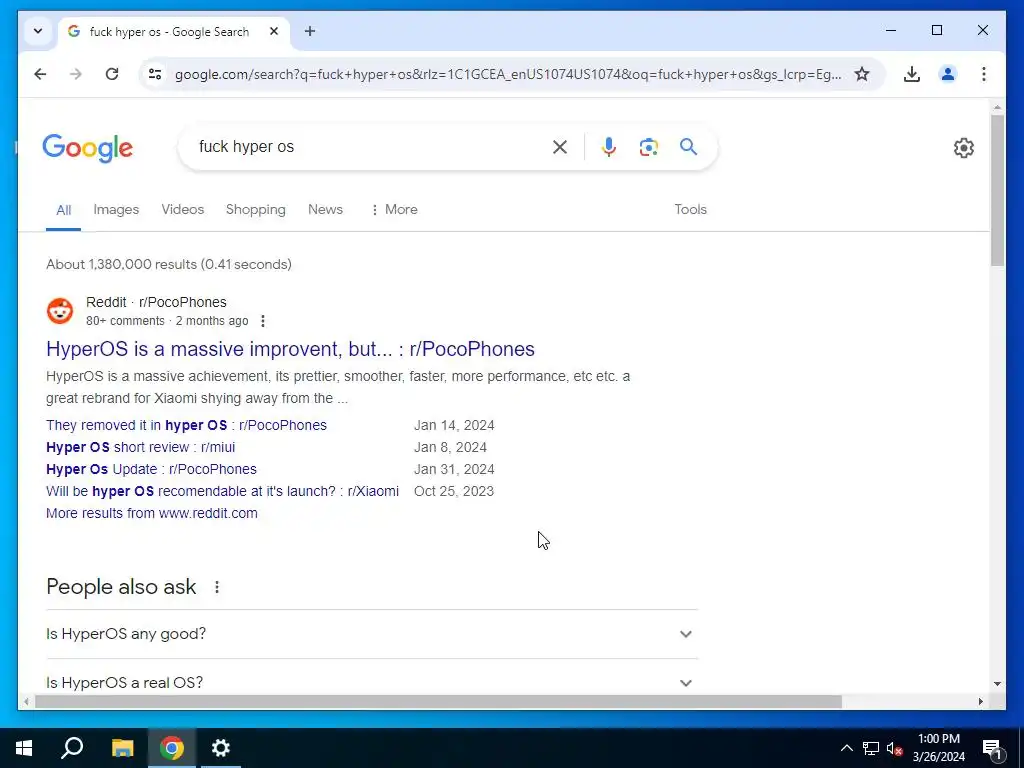
Task: Open People also ask options menu
Action: 217,587
